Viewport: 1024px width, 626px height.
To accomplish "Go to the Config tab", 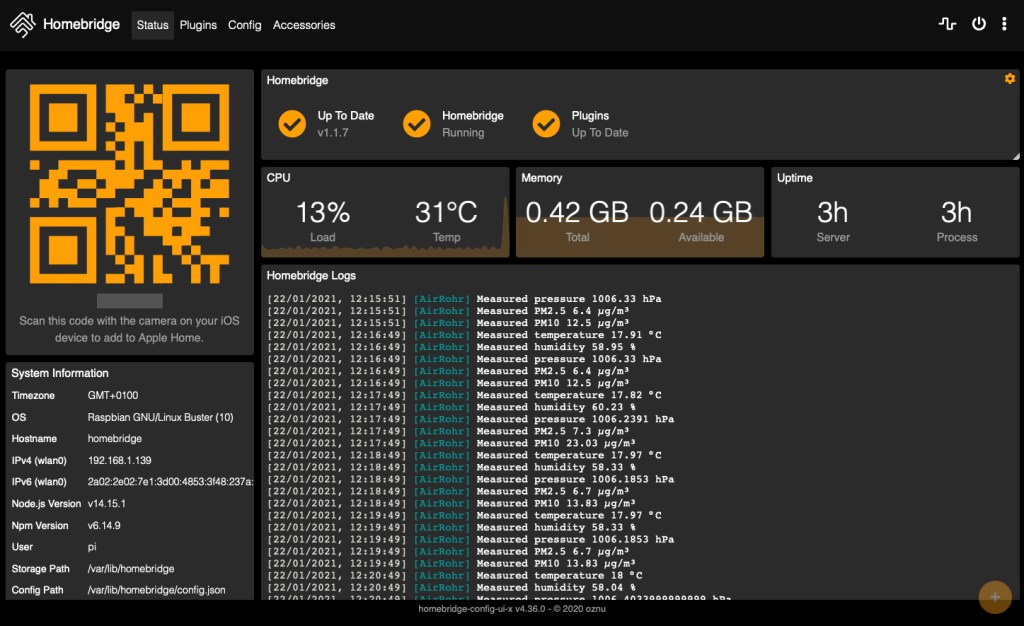I will 244,25.
